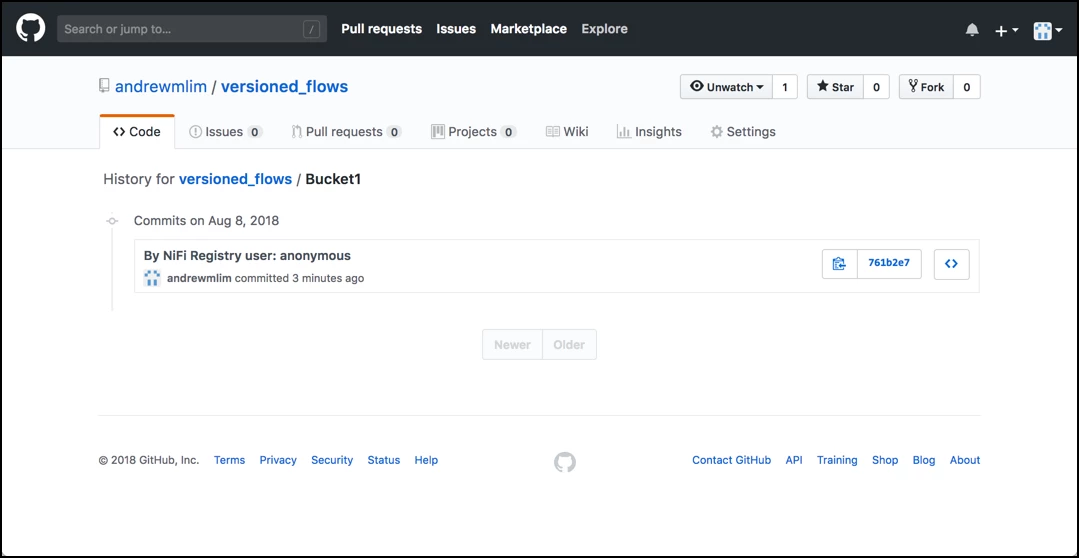1079x558 pixels.
Task: Switch to the Wiki tab
Action: pyautogui.click(x=567, y=131)
